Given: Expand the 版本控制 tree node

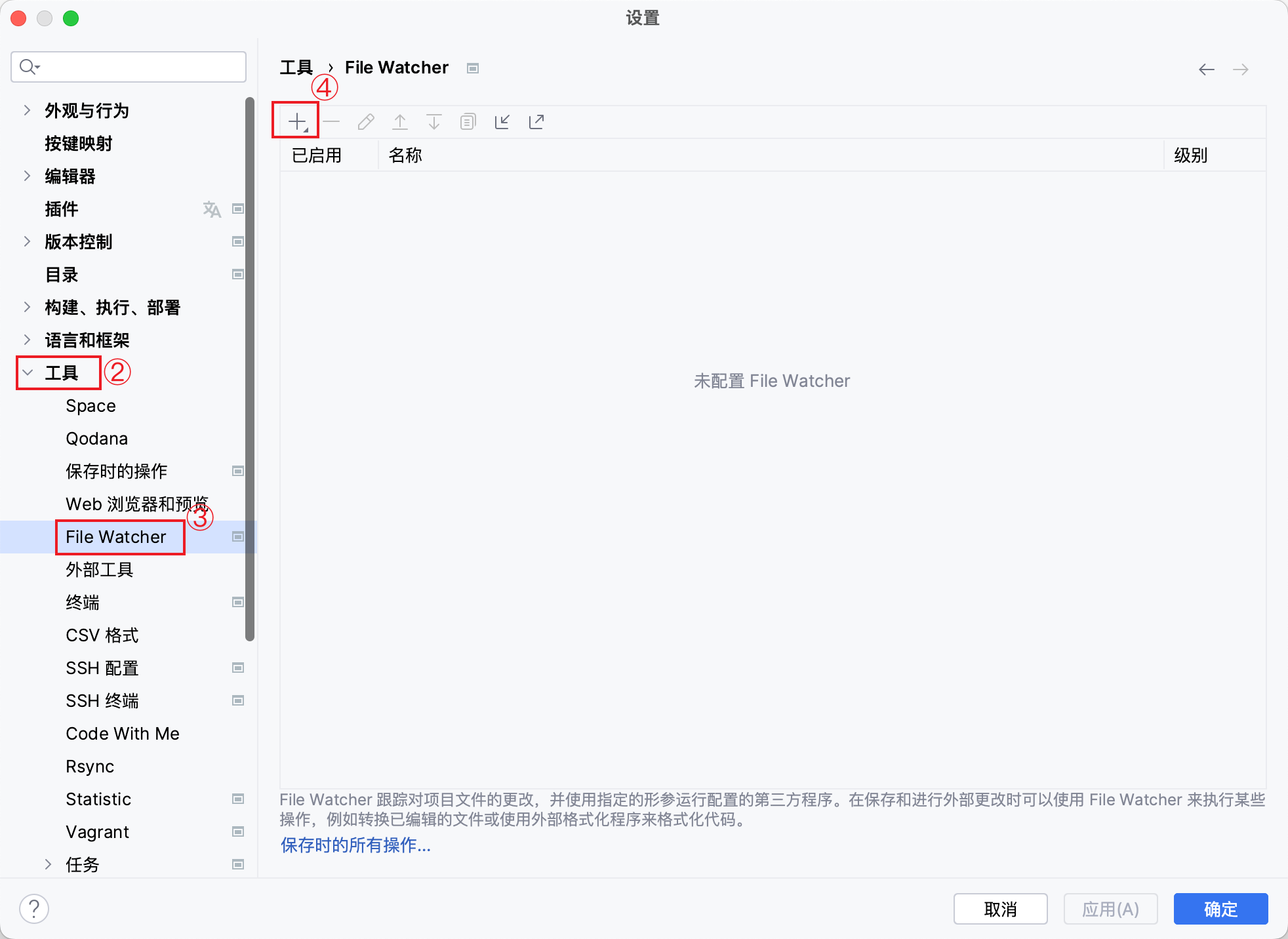Looking at the screenshot, I should (x=26, y=241).
